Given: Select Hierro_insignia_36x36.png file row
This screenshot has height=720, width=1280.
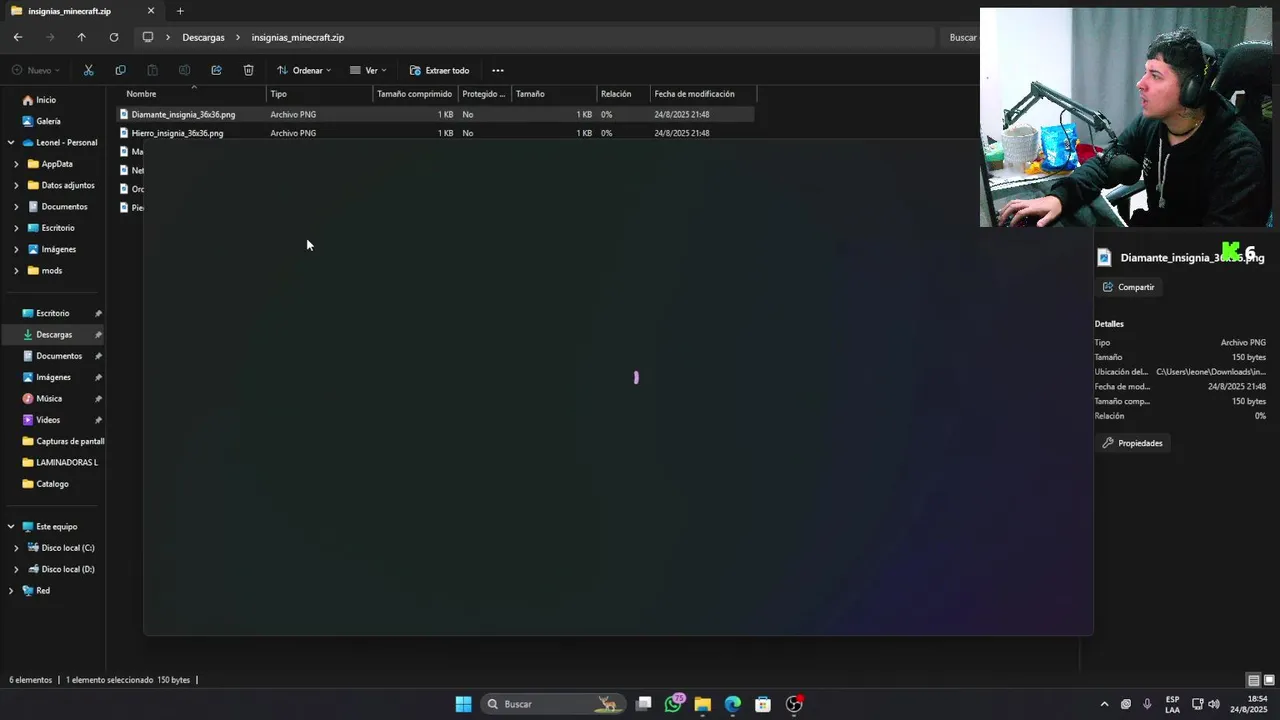Looking at the screenshot, I should coord(436,133).
